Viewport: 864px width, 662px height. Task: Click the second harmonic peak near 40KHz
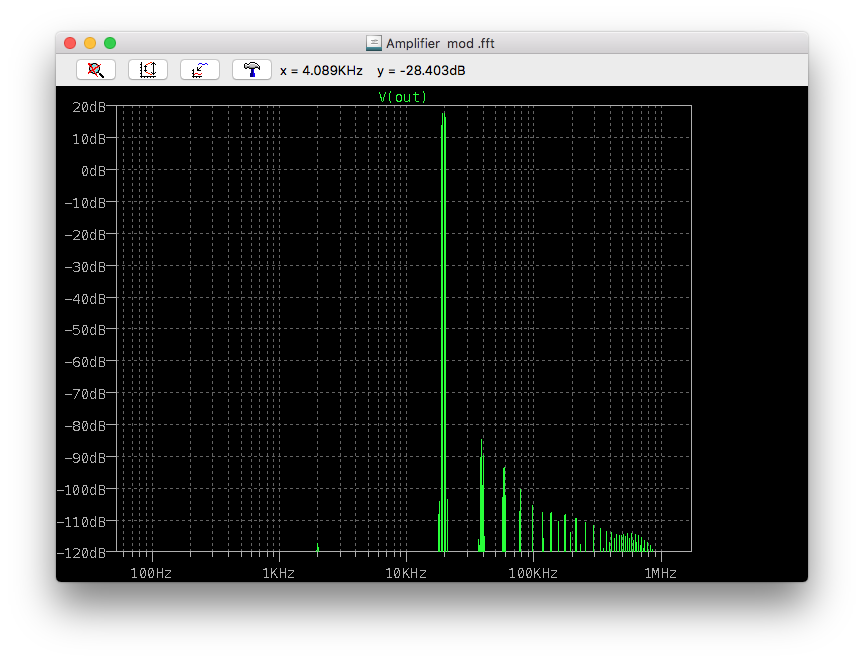click(x=482, y=495)
